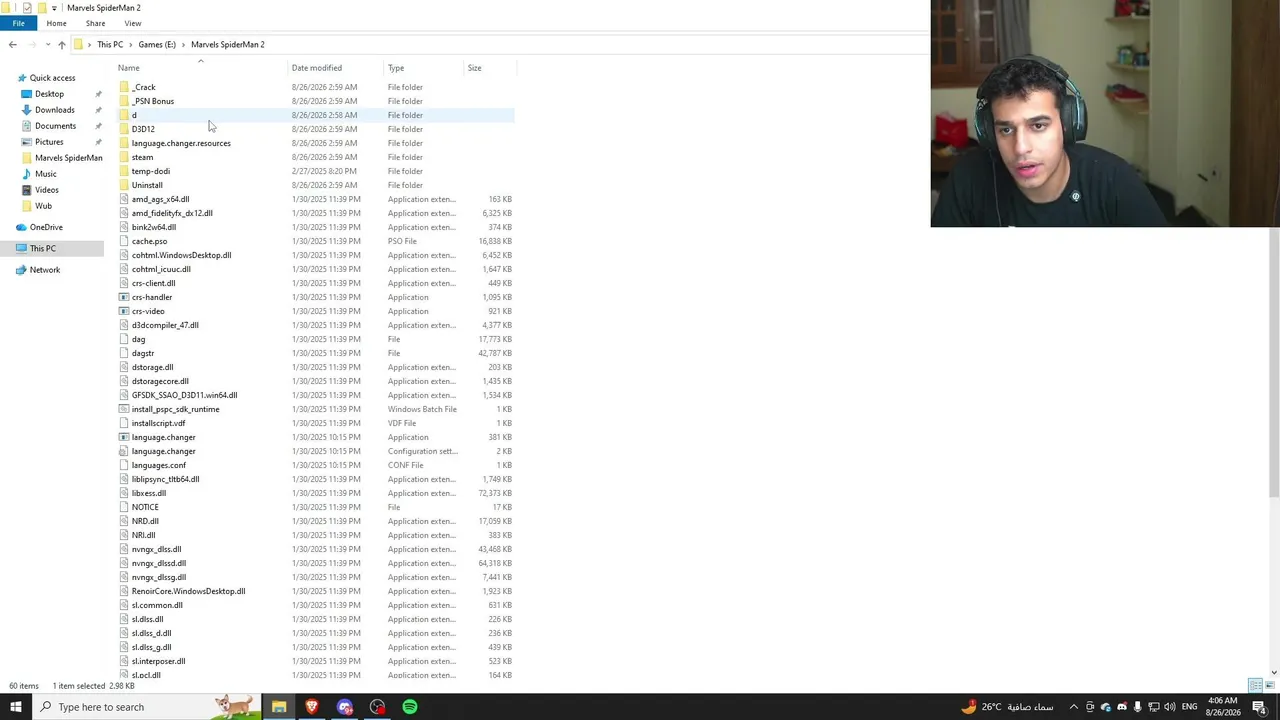Image resolution: width=1280 pixels, height=720 pixels.
Task: Select the language.changer.resources folder
Action: pos(181,143)
